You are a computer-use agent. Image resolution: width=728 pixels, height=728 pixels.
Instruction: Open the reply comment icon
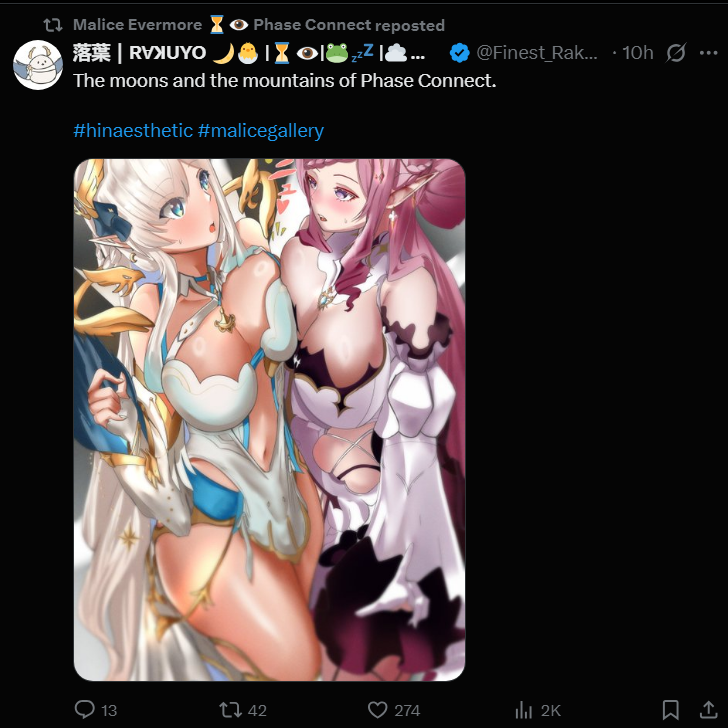pyautogui.click(x=85, y=709)
